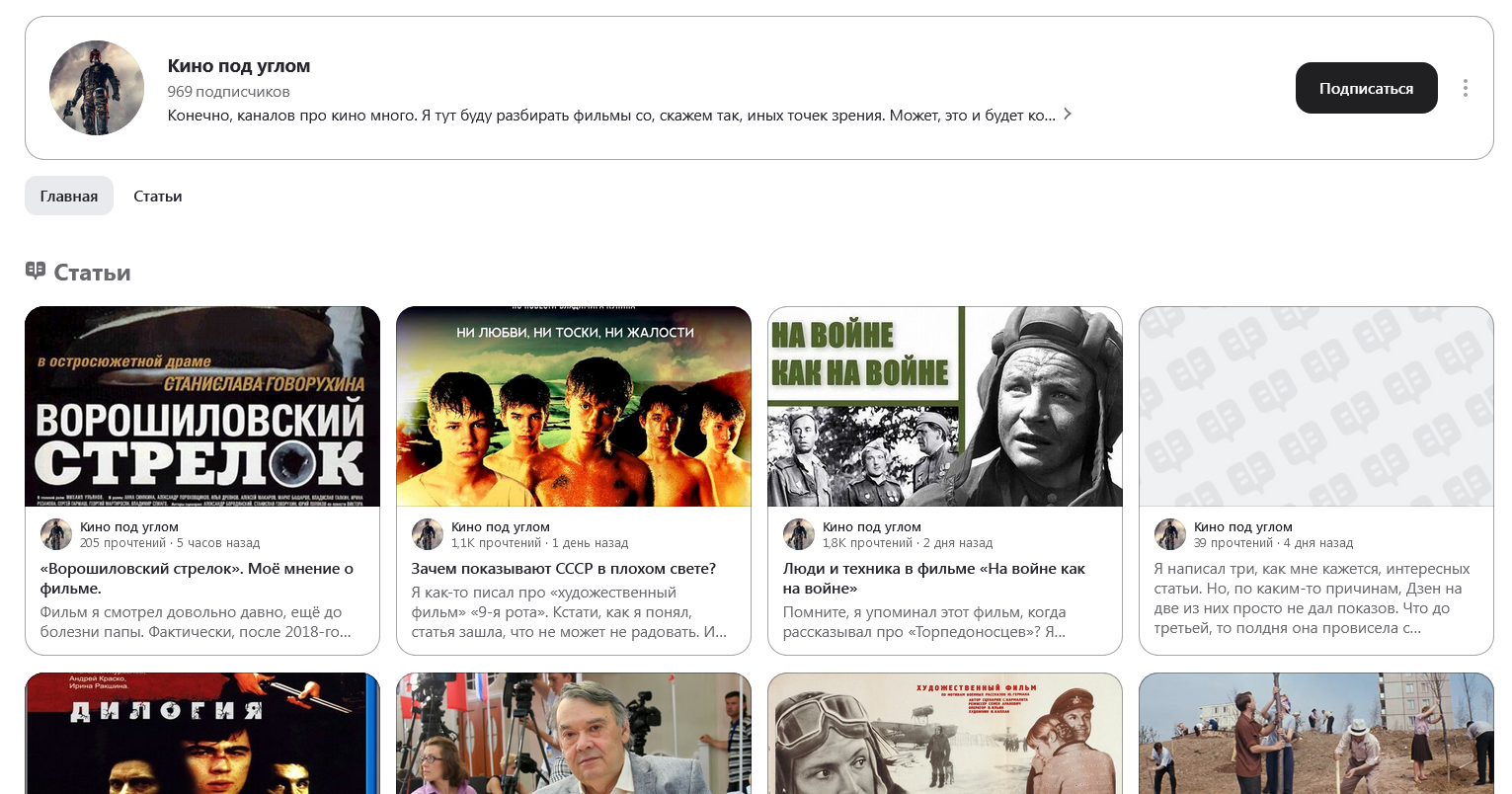Click "1,8K прочтений · 2 дня назад"

click(908, 543)
